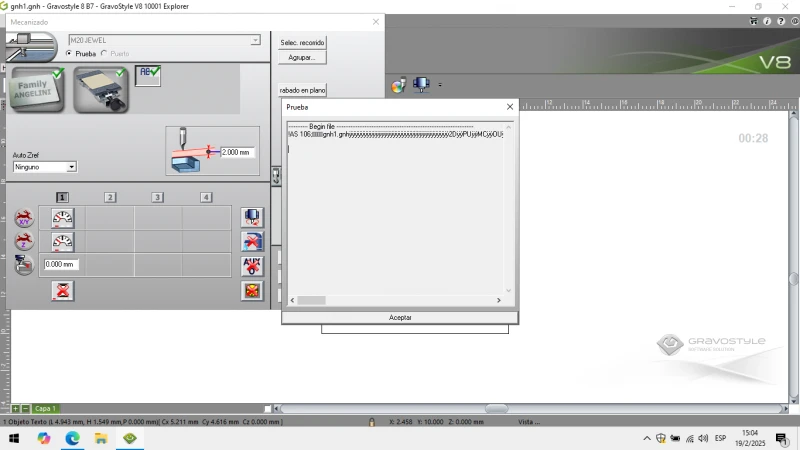The image size is (800, 450).
Task: Open the Windows Start menu
Action: click(14, 438)
